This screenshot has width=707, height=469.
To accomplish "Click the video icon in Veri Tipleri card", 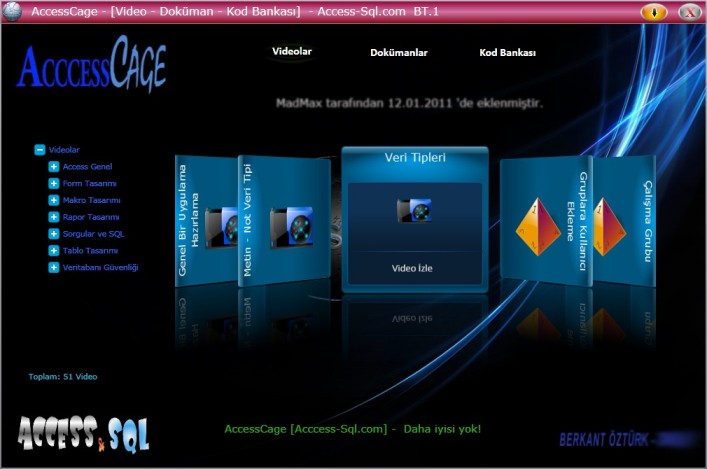I will pos(414,210).
